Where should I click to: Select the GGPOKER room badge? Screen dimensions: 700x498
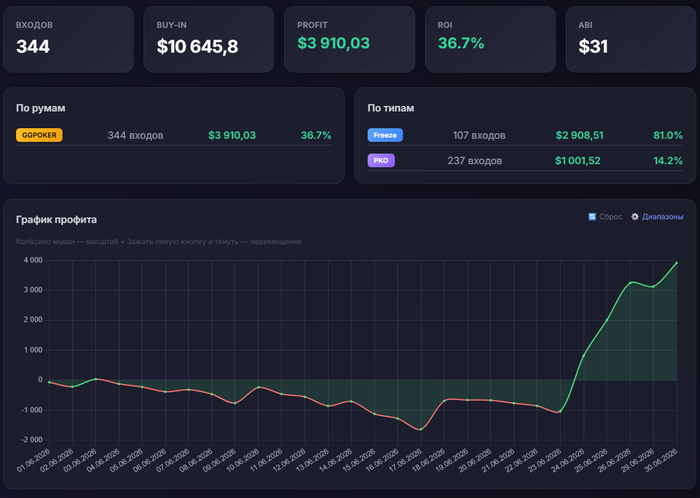[x=39, y=135]
